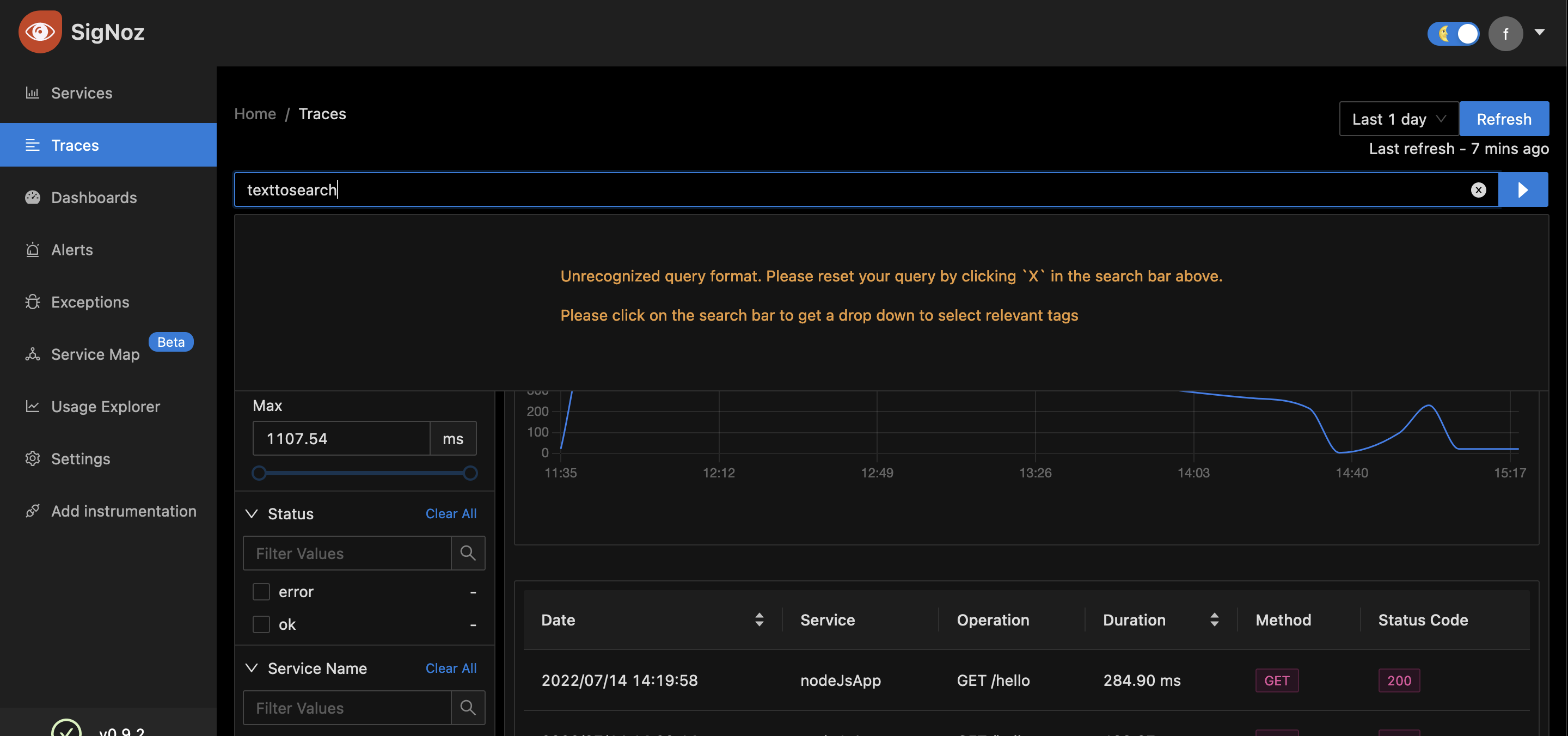Viewport: 1568px width, 736px height.
Task: Click the Usage Explorer chart icon
Action: pyautogui.click(x=32, y=406)
